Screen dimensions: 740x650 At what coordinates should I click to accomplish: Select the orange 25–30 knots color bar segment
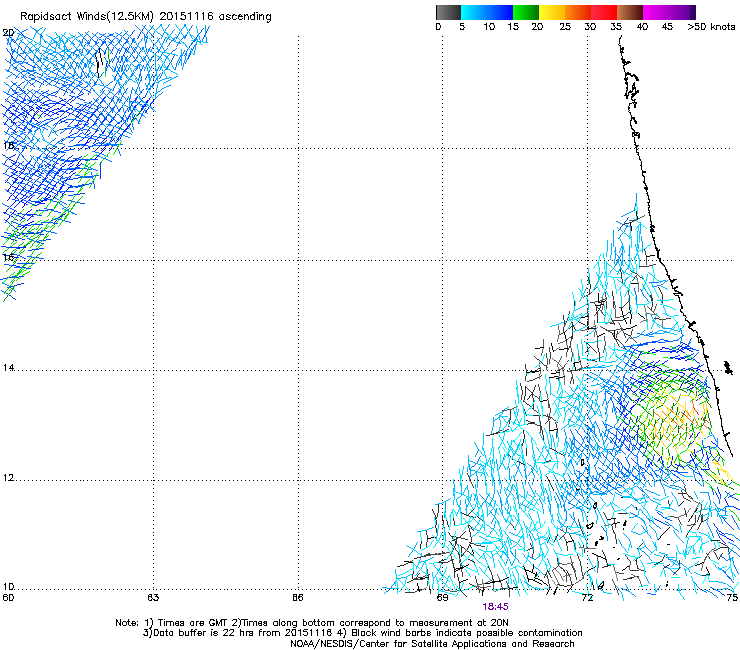pos(578,12)
